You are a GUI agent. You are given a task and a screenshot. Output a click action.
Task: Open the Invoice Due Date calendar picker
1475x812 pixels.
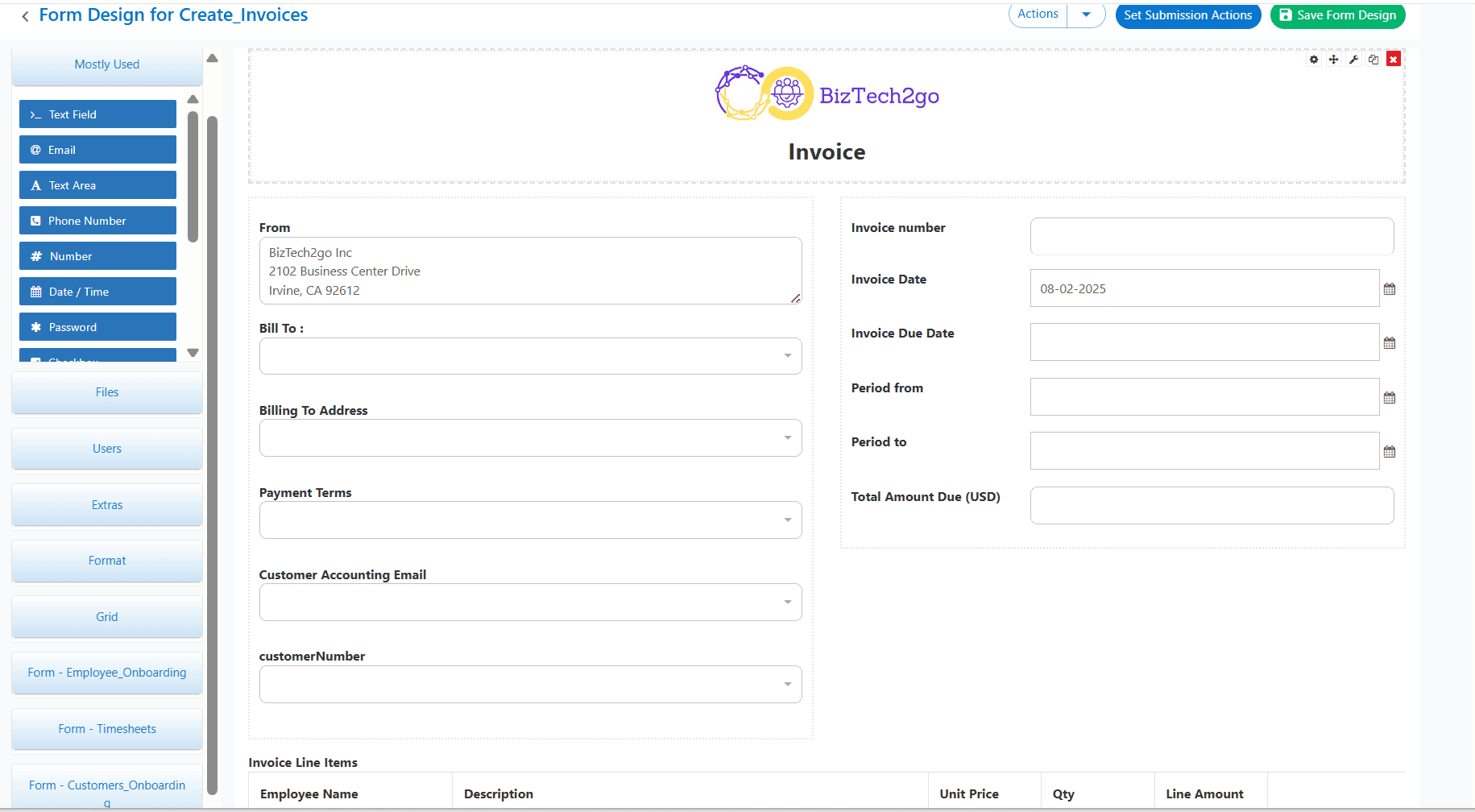(x=1389, y=342)
